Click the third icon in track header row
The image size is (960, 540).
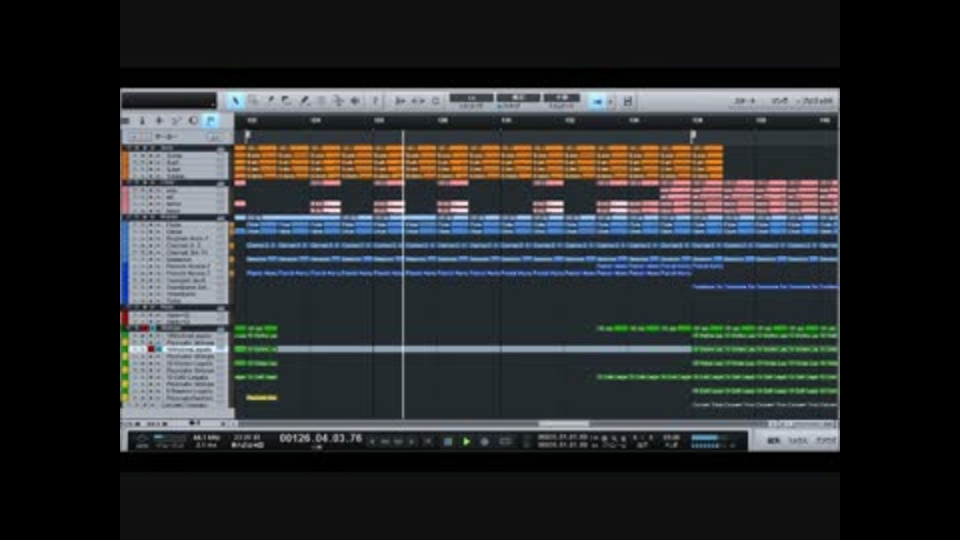click(x=159, y=121)
